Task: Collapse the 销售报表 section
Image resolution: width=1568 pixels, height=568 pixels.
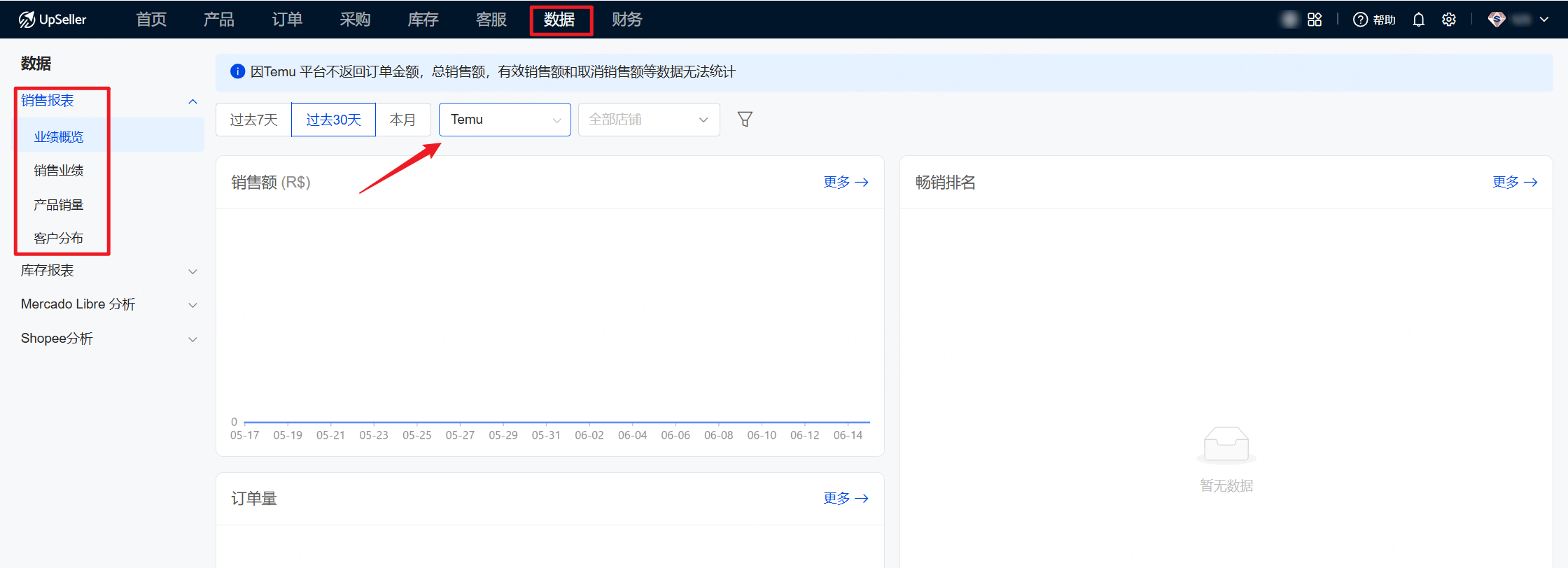Action: 109,101
